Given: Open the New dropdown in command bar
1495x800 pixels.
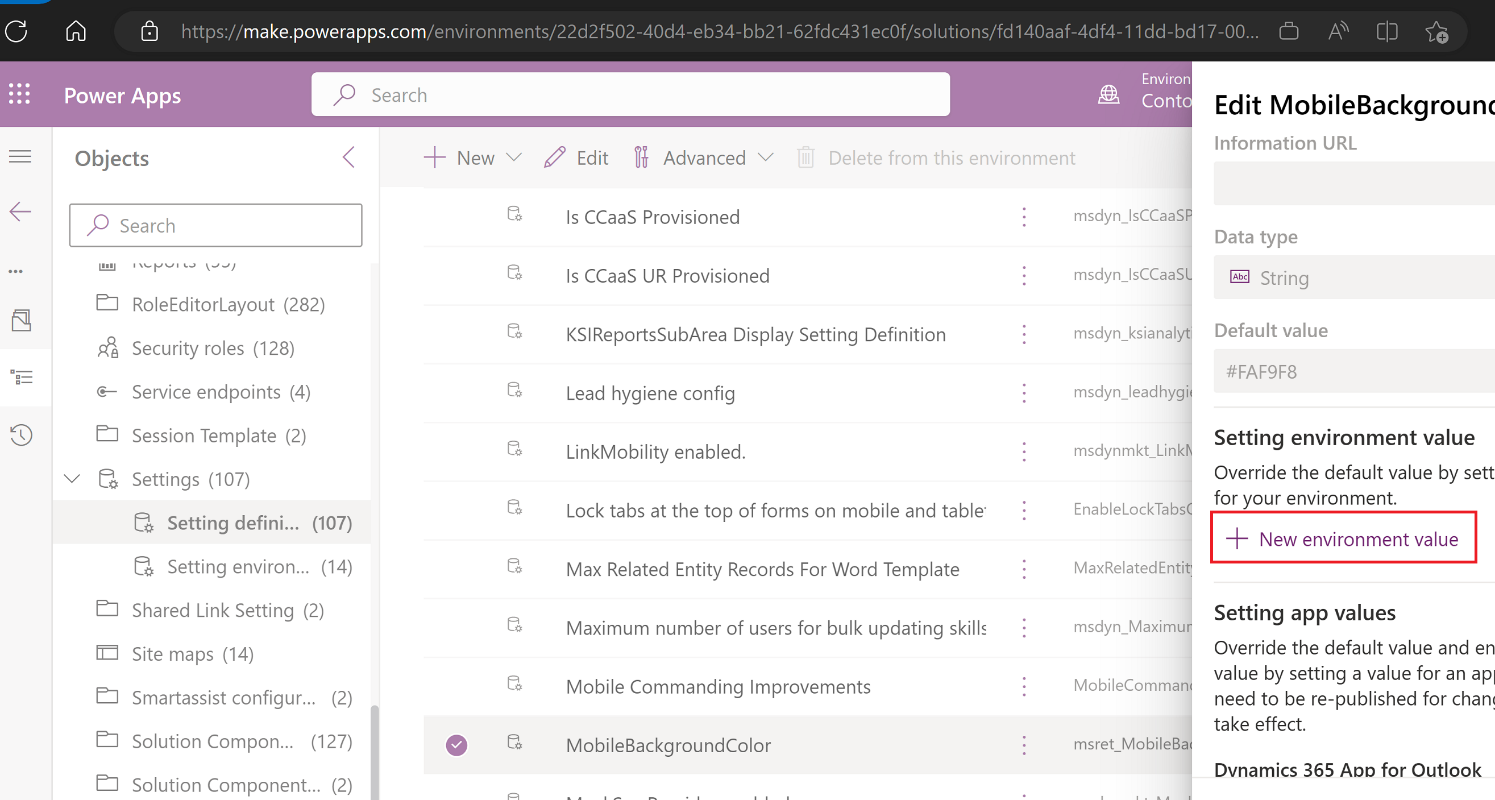Looking at the screenshot, I should [x=473, y=158].
